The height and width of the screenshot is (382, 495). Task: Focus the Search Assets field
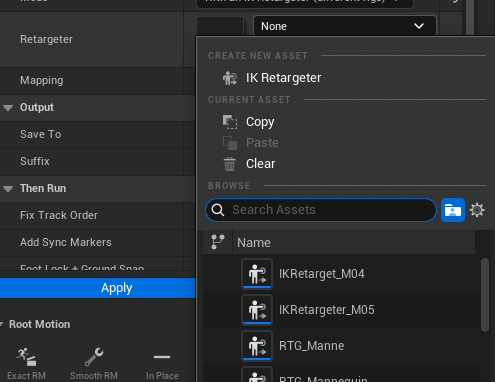click(321, 210)
